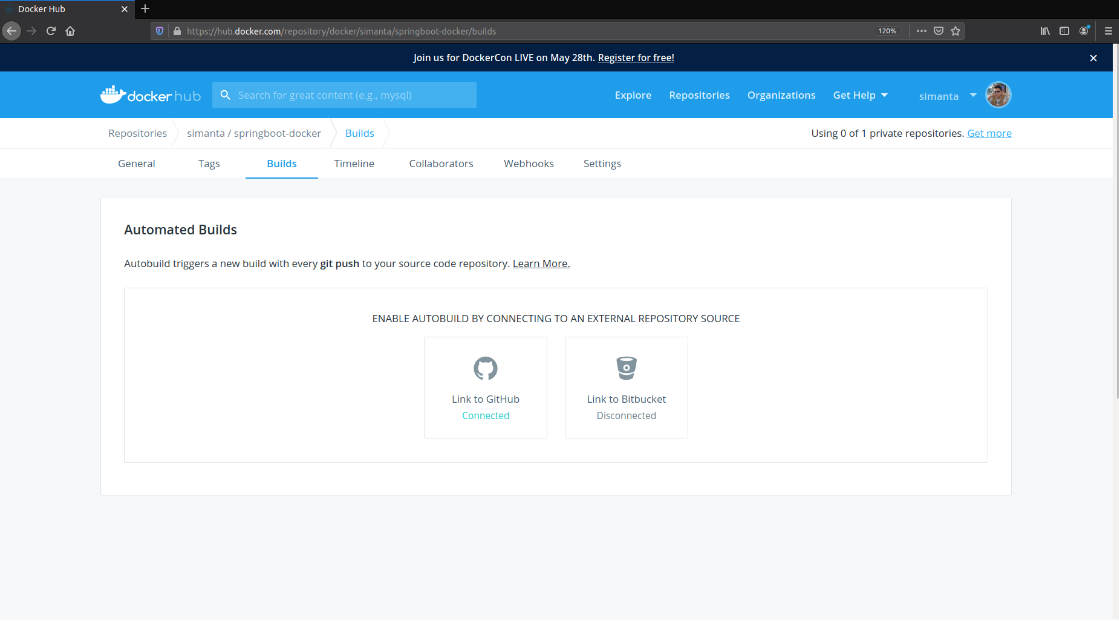Click the GitHub octocat icon
Image resolution: width=1119 pixels, height=623 pixels.
(485, 368)
